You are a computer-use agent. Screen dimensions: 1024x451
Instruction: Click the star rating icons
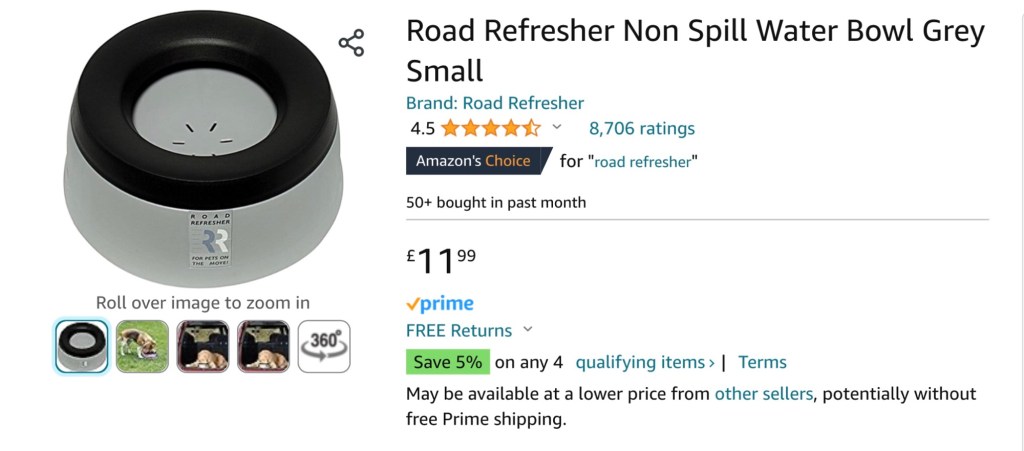tap(490, 128)
